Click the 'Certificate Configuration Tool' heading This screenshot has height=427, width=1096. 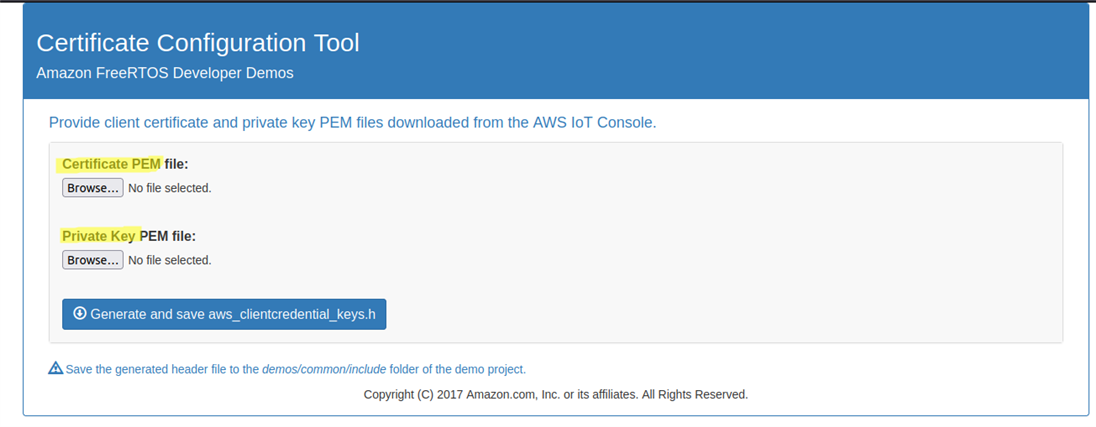pyautogui.click(x=197, y=43)
